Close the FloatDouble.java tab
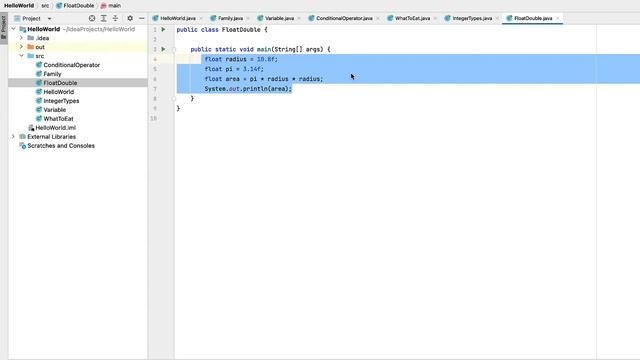Image resolution: width=640 pixels, height=360 pixels. 558,18
